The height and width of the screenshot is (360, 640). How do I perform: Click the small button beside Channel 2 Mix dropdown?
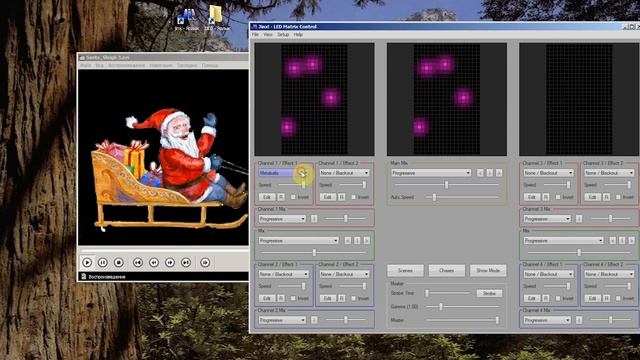pyautogui.click(x=314, y=320)
